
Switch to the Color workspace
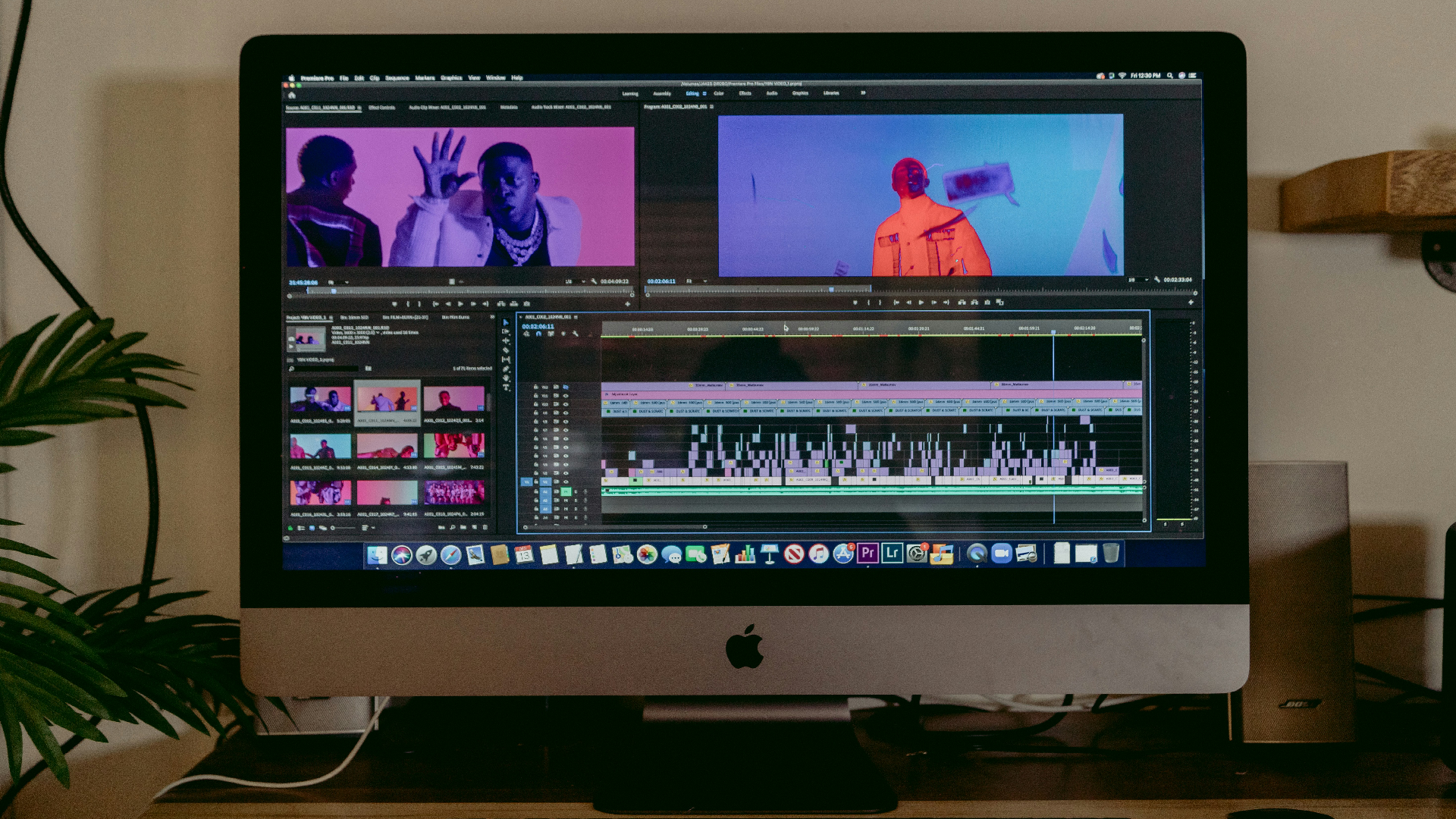click(718, 93)
